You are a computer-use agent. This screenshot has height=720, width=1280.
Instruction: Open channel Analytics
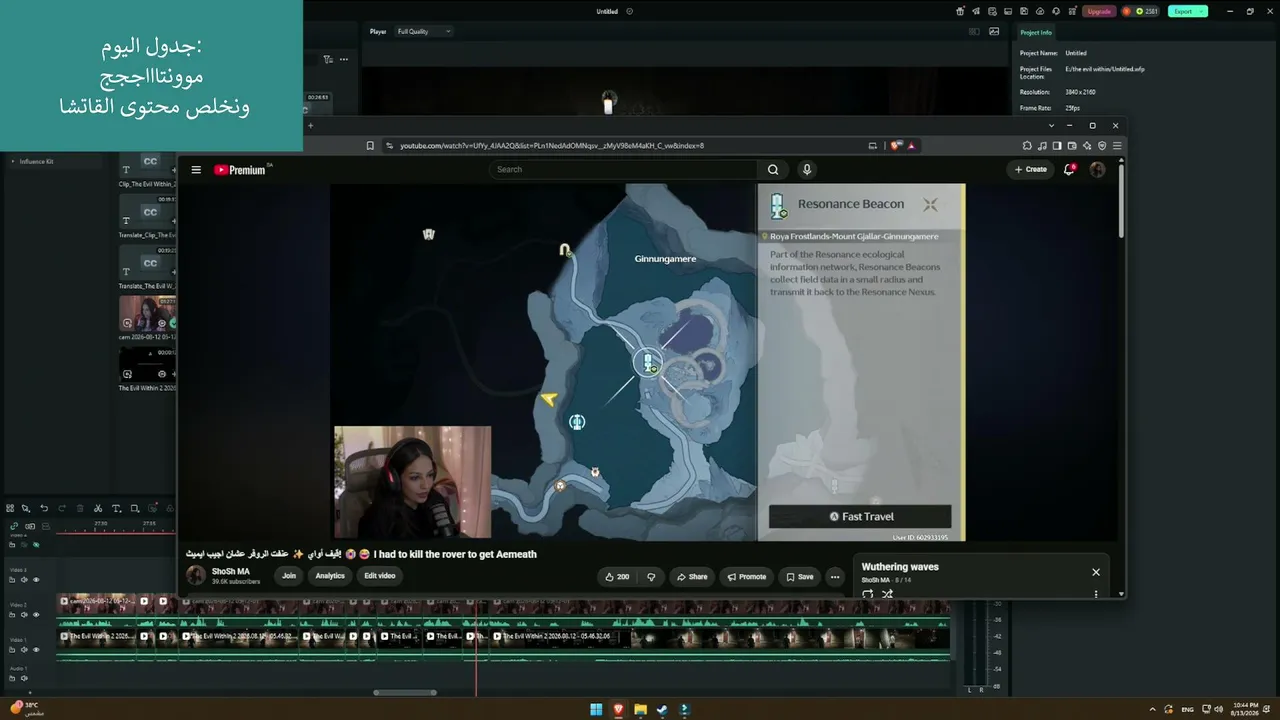tap(330, 576)
